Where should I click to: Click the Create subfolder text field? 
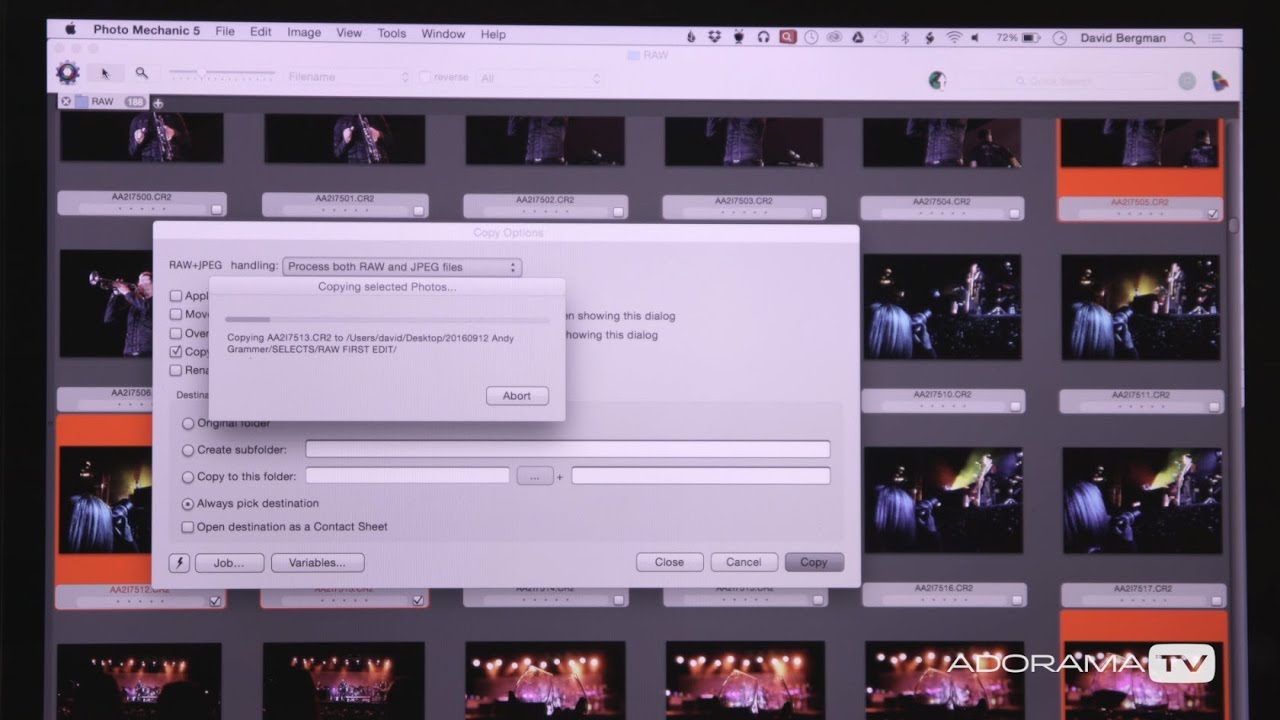(x=567, y=450)
